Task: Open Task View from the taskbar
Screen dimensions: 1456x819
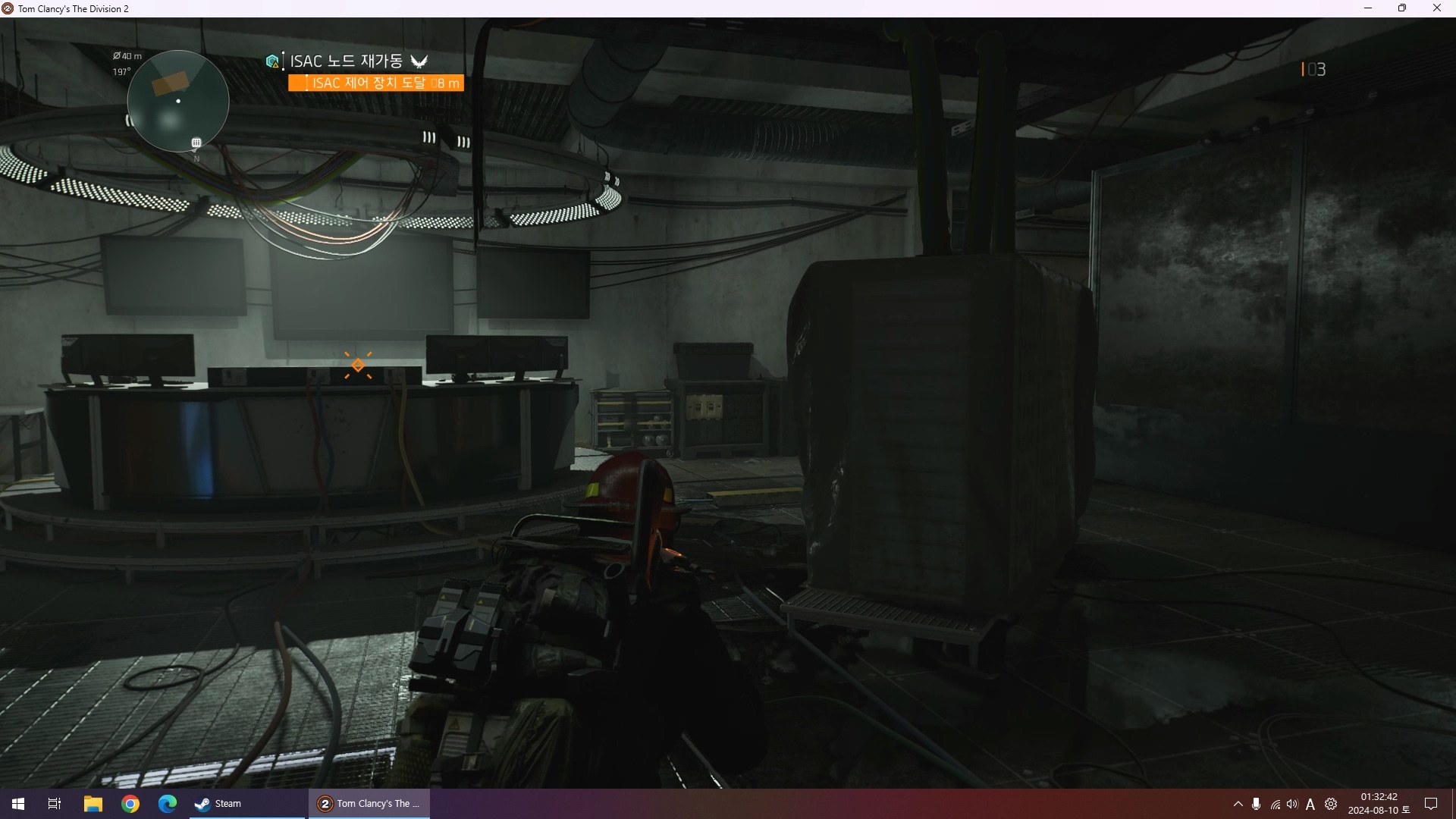Action: 55,804
